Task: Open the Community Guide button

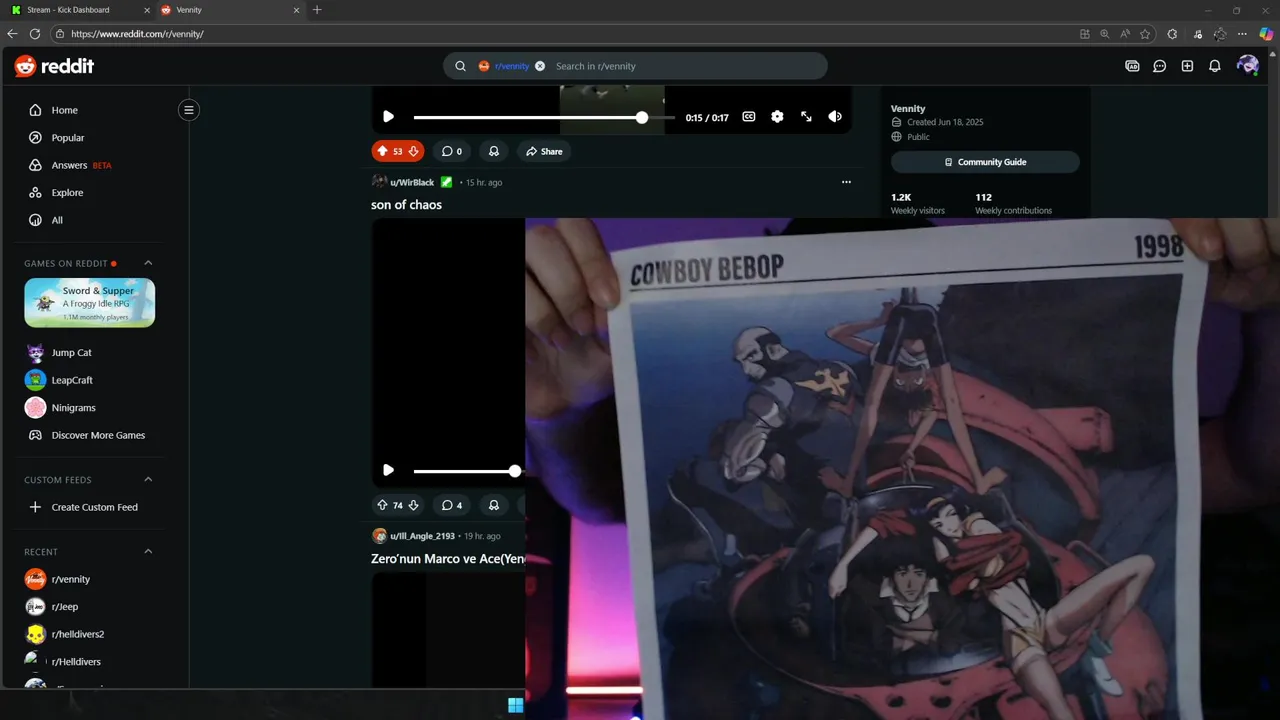Action: point(985,162)
